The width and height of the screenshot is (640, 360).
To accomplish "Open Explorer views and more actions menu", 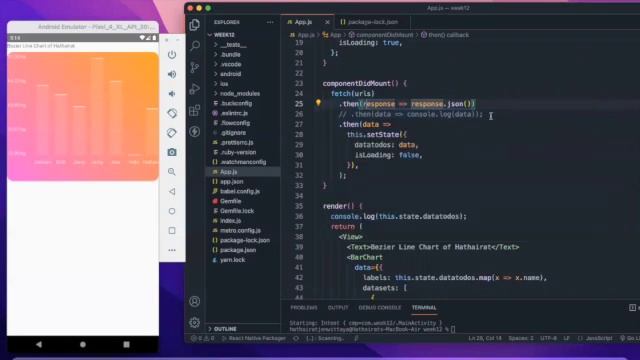I will pos(270,22).
